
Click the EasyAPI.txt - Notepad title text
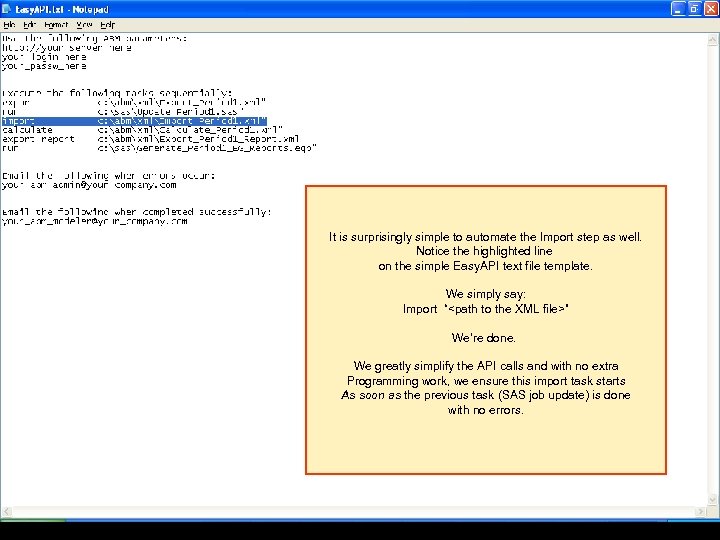pyautogui.click(x=62, y=9)
